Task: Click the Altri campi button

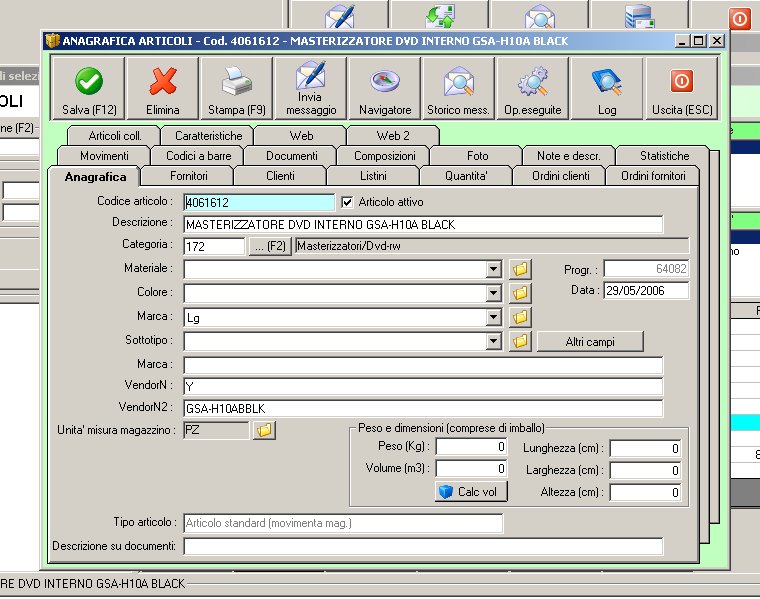Action: pos(589,342)
